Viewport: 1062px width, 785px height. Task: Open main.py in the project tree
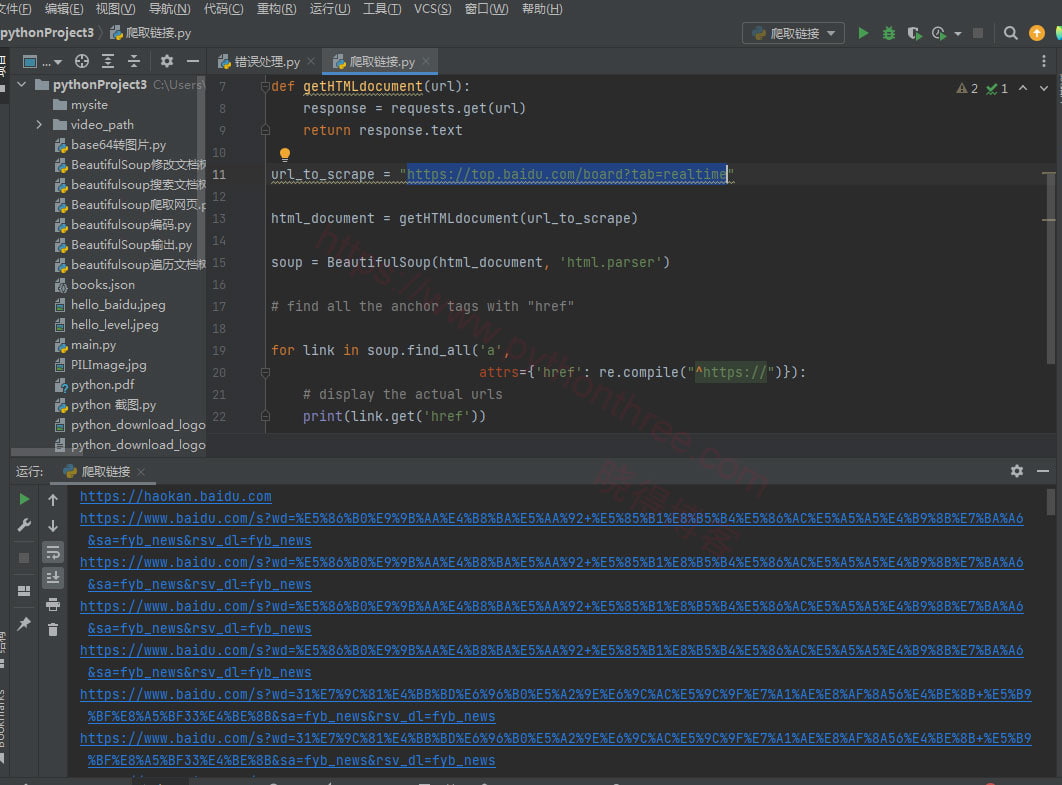point(93,345)
